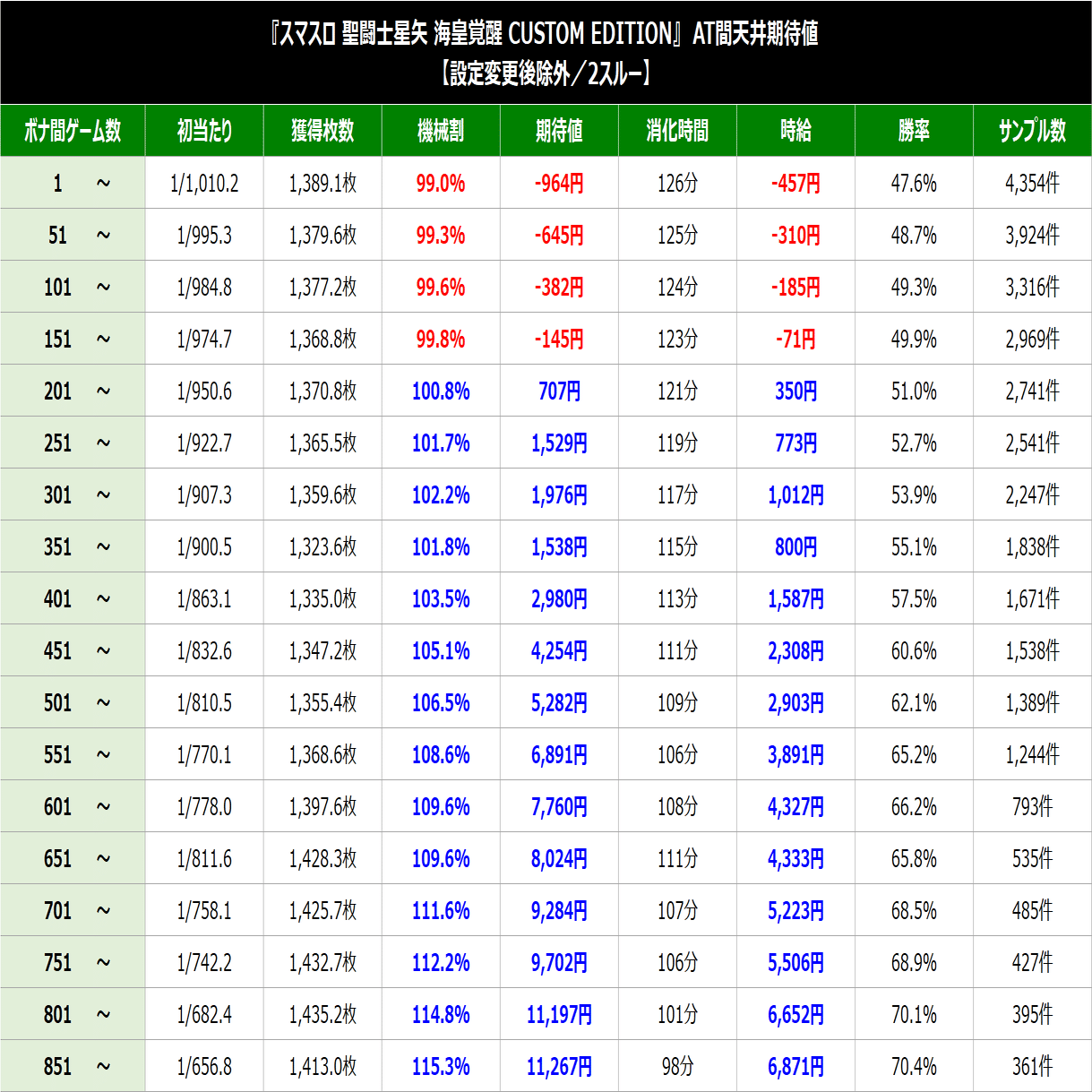Click the 消化時間 column header
This screenshot has width=1092, height=1092.
677,131
